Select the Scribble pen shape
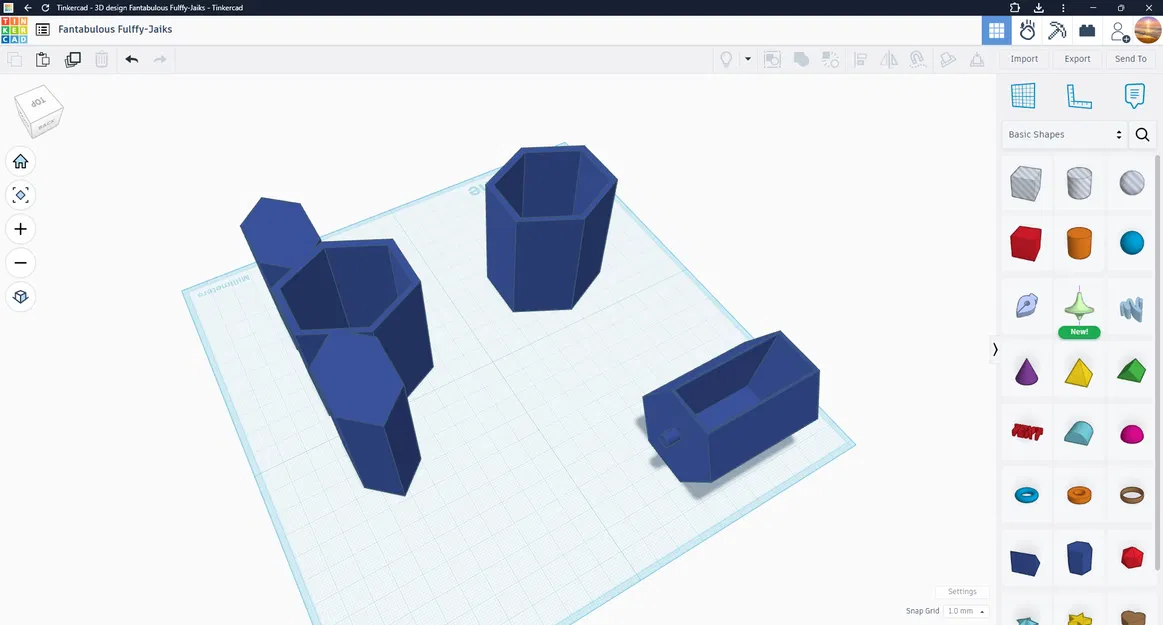The image size is (1163, 625). tap(1026, 305)
